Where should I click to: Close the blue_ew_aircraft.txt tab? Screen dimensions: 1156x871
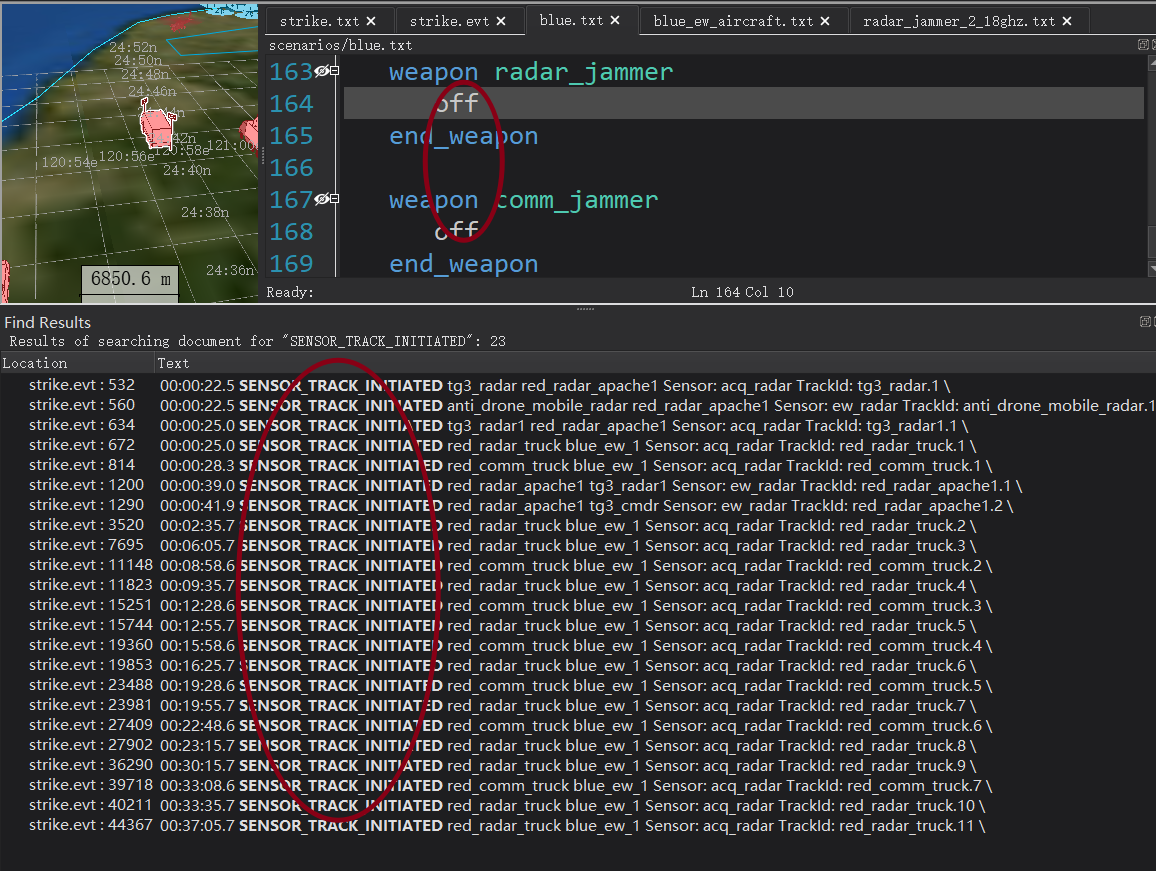[825, 21]
